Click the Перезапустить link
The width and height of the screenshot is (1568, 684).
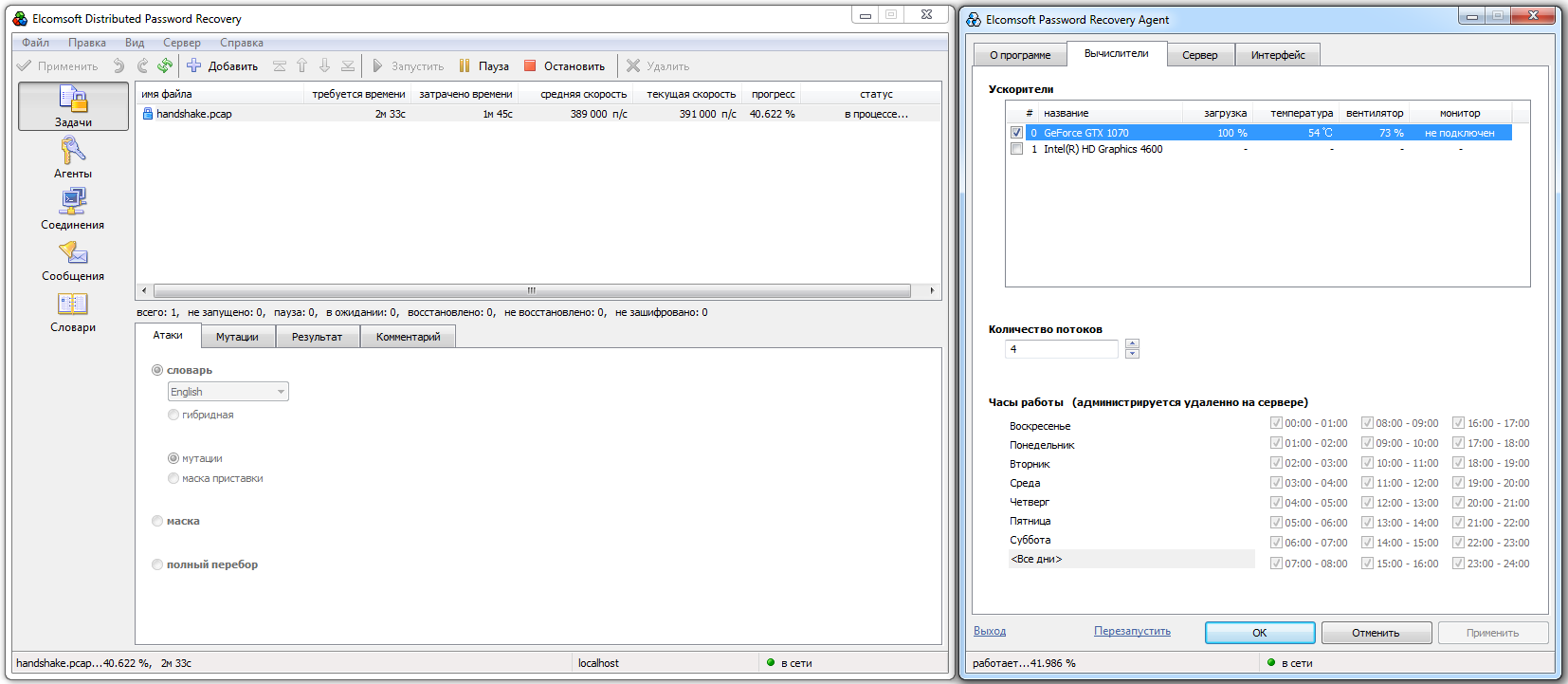point(1132,631)
